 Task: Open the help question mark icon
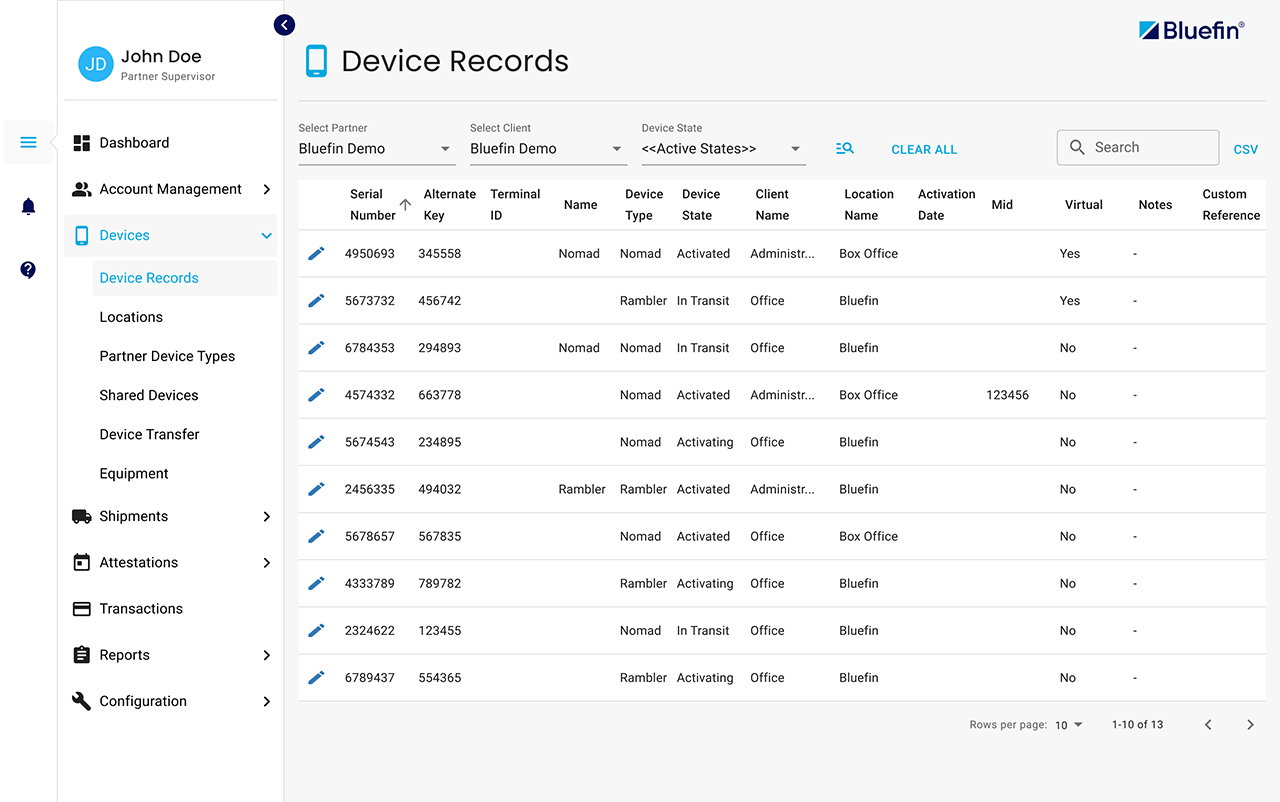point(28,270)
